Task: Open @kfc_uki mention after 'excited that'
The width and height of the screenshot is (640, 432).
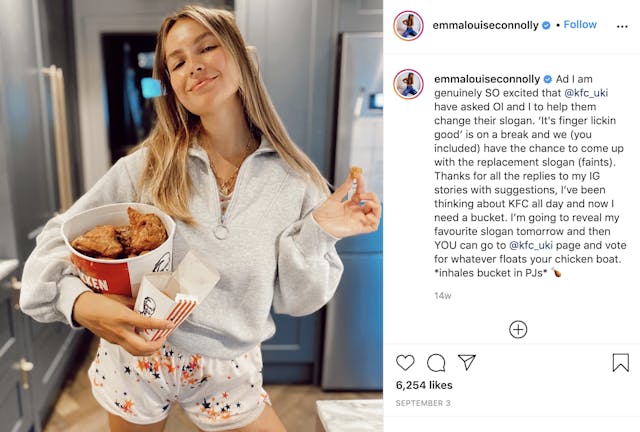Action: click(x=586, y=93)
